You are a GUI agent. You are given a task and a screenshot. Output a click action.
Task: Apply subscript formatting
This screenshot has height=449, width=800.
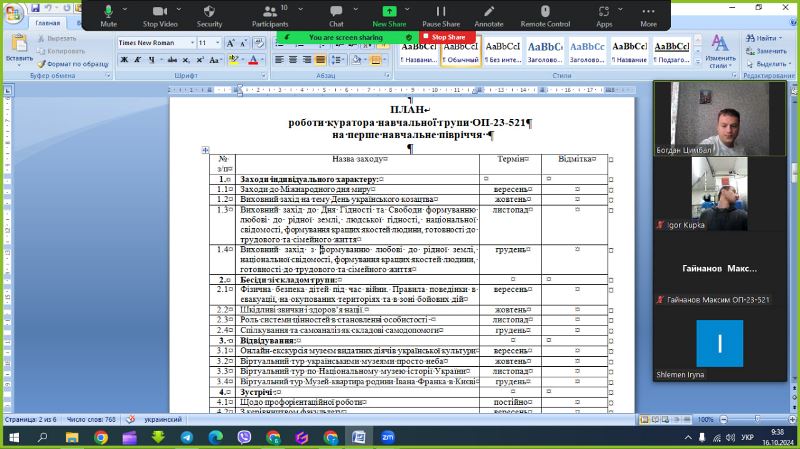[186, 60]
